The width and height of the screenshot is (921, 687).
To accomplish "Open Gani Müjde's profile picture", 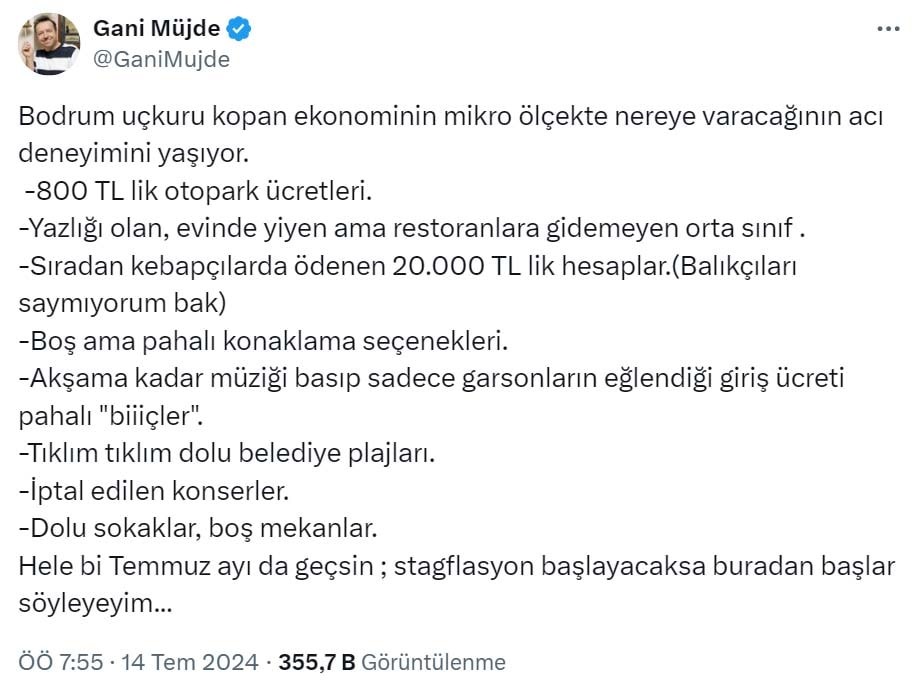I will 48,44.
